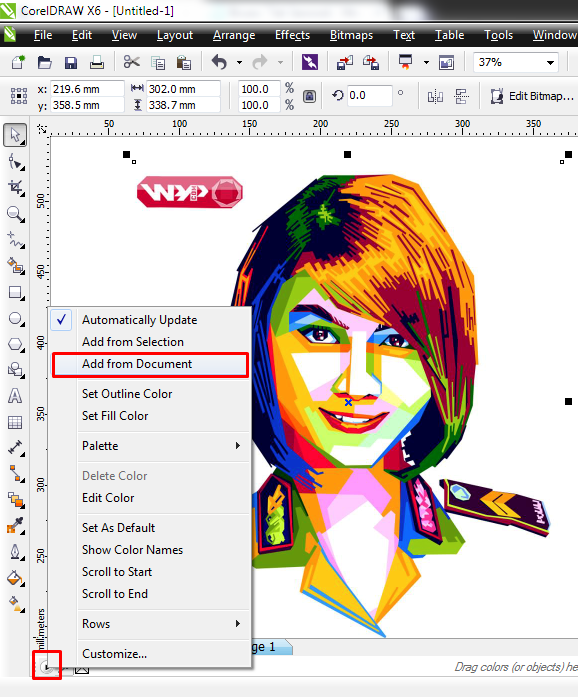This screenshot has height=697, width=578.
Task: Click the object origin grid icon
Action: [19, 96]
